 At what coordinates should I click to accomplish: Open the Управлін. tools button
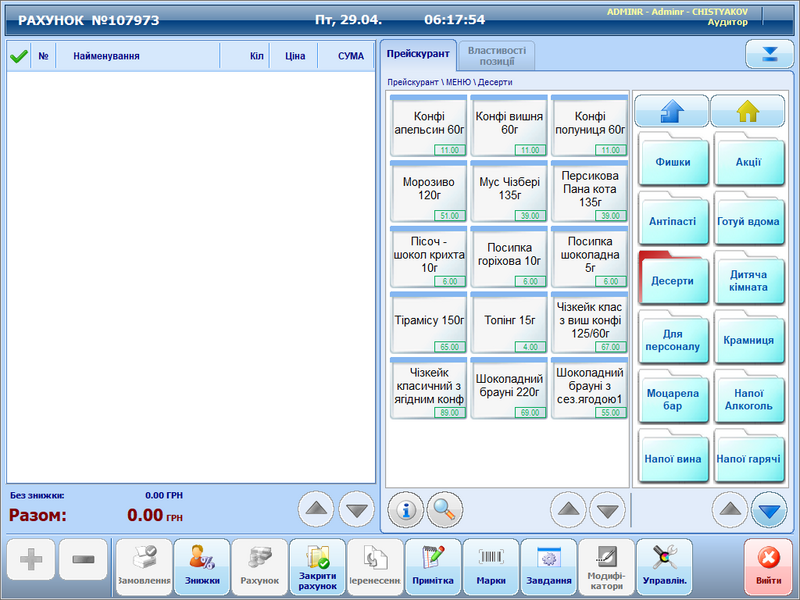(x=665, y=567)
